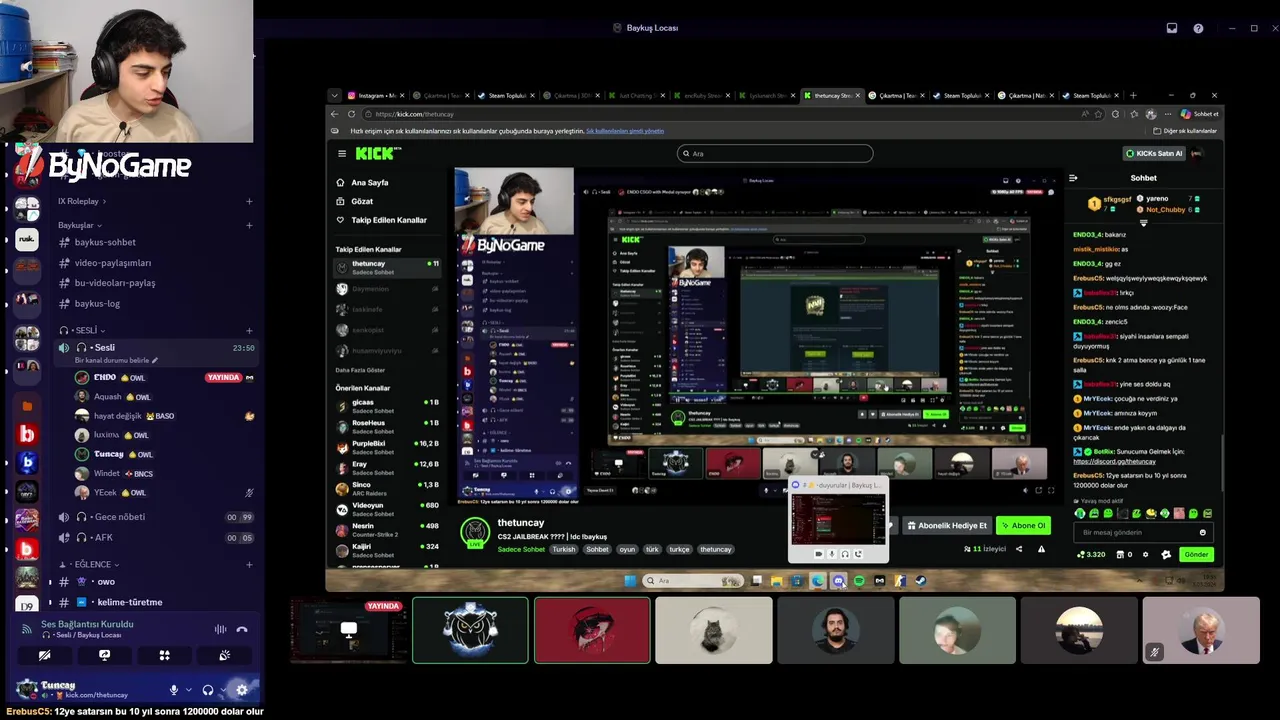The width and height of the screenshot is (1280, 720).
Task: Open the headphone output device dropdown arrow
Action: point(222,690)
